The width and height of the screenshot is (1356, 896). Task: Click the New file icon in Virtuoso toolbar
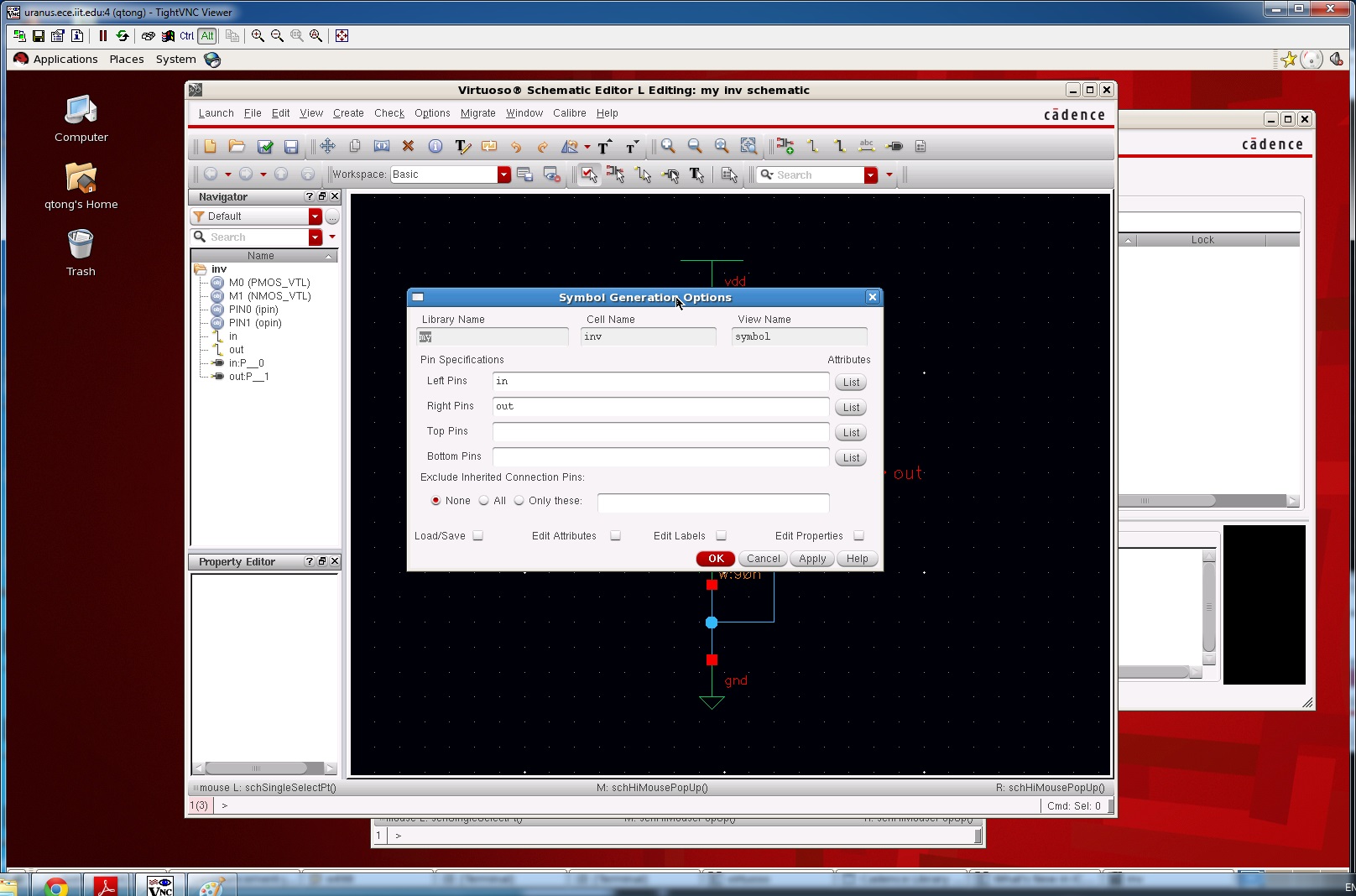coord(210,146)
